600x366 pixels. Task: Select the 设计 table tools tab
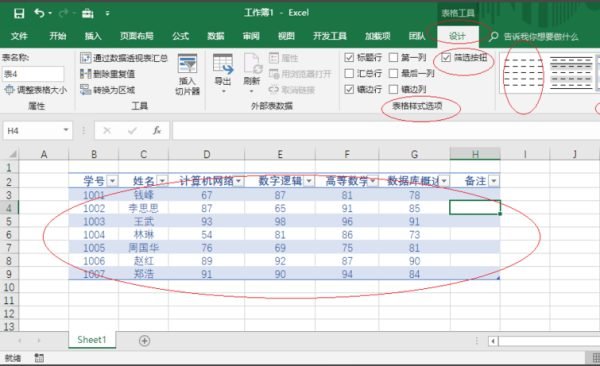click(x=457, y=36)
